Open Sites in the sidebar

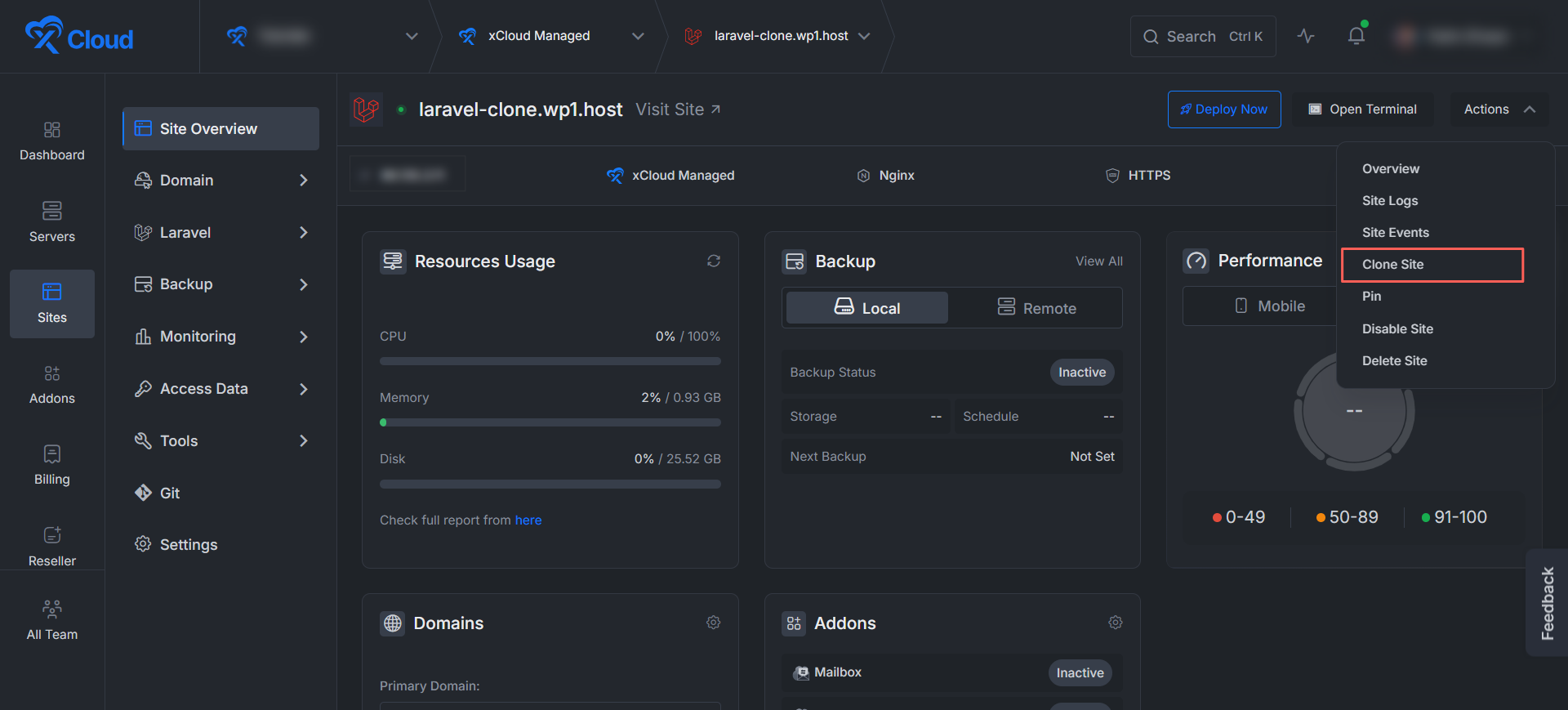coord(52,303)
